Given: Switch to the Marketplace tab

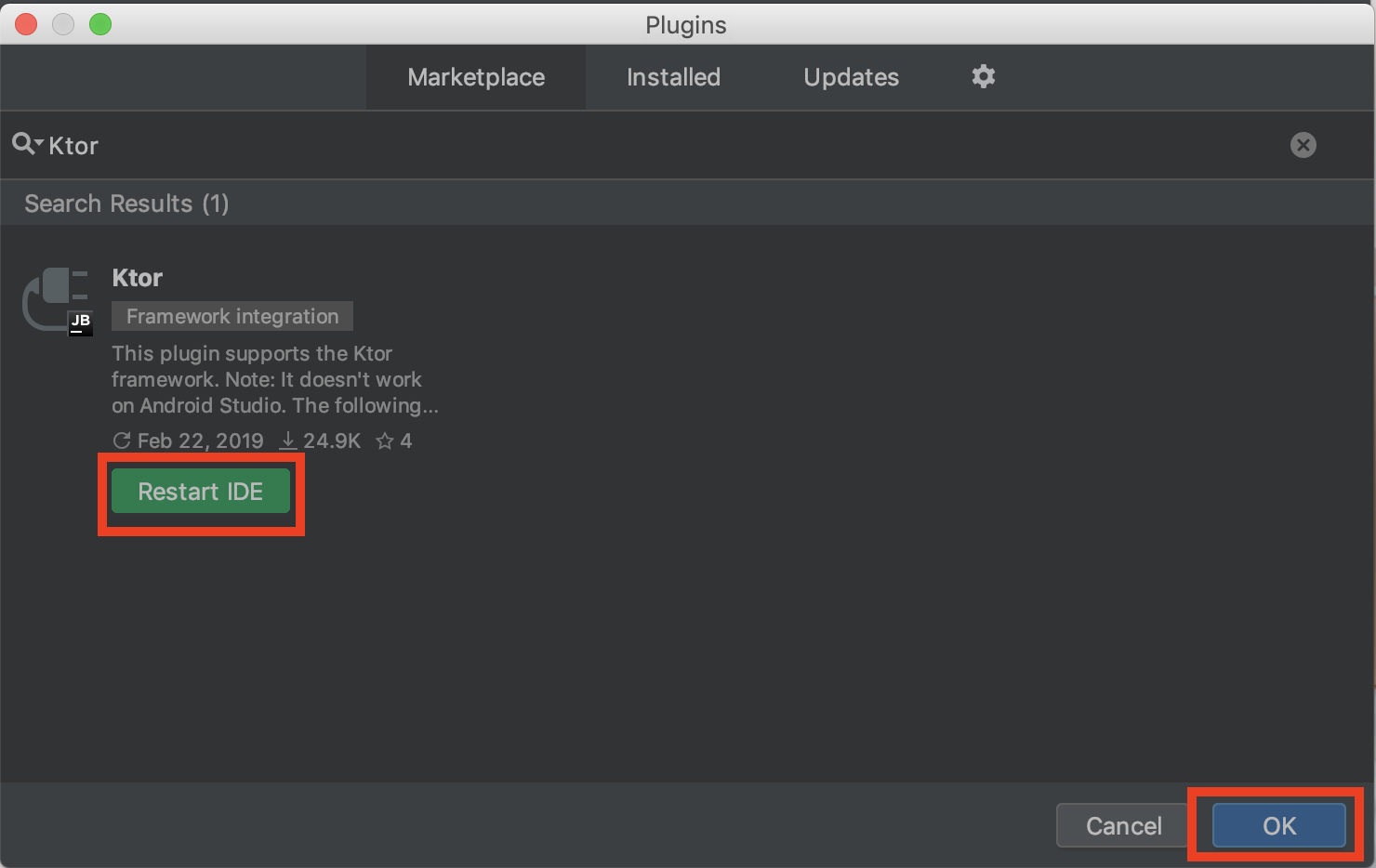Looking at the screenshot, I should click(476, 77).
